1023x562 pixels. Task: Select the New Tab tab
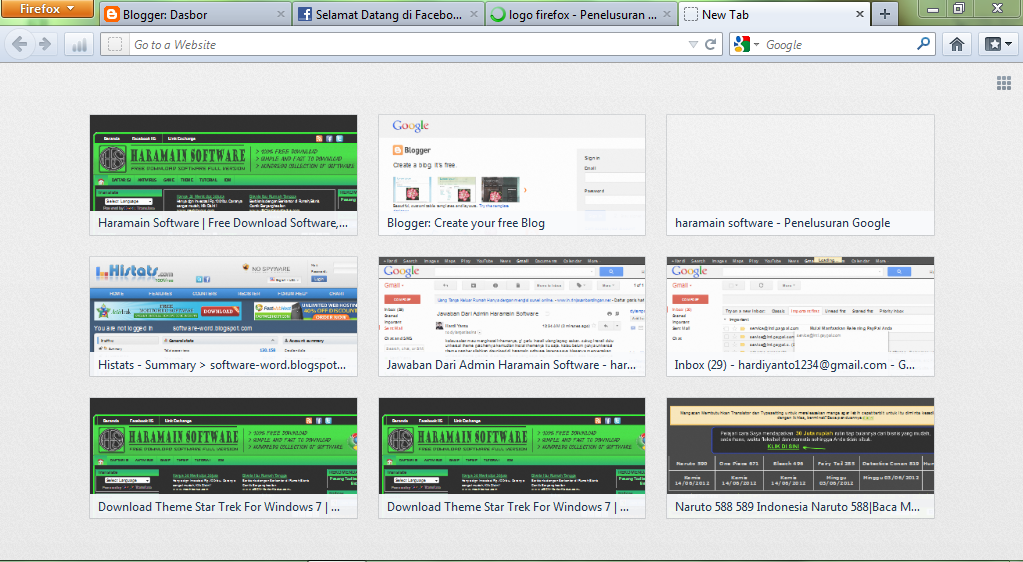tap(774, 14)
